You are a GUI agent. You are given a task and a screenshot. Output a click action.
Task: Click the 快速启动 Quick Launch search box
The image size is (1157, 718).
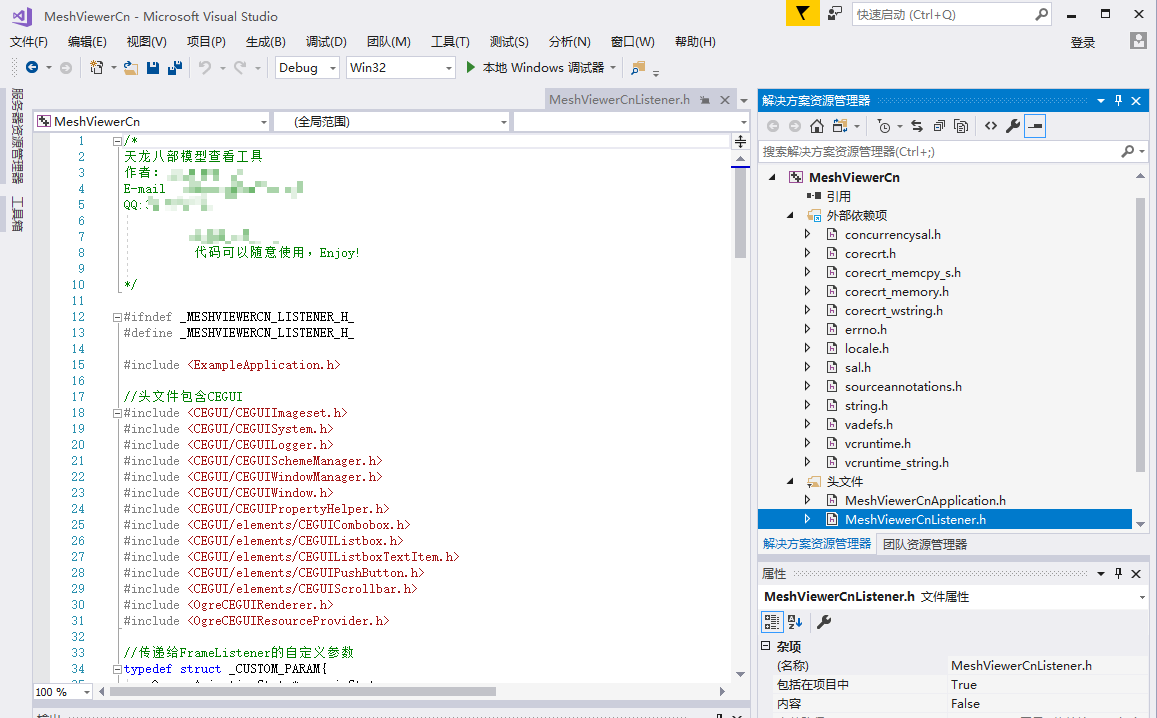point(940,15)
